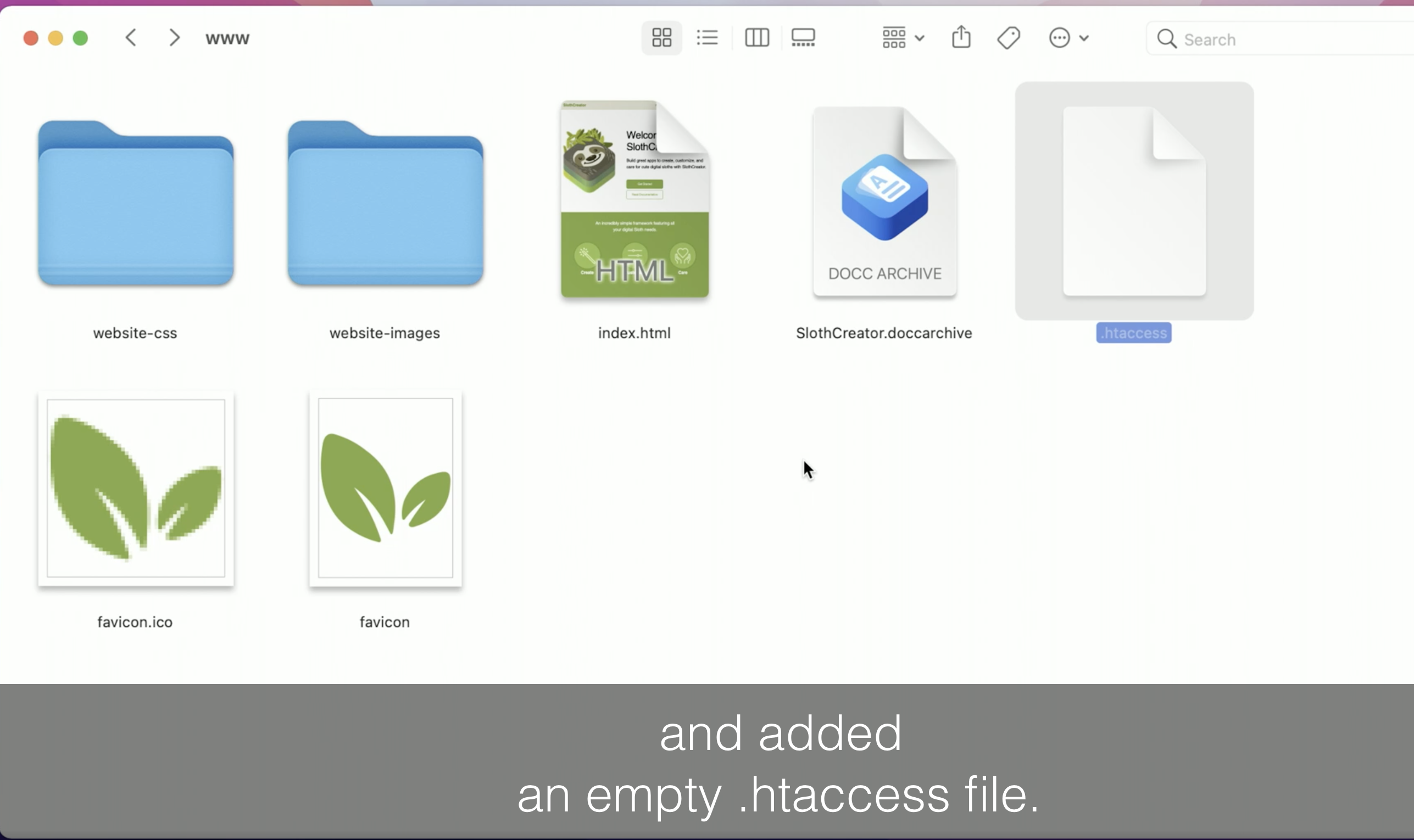Select the favicon.ico image thumbnail
Image resolution: width=1414 pixels, height=840 pixels.
click(135, 488)
